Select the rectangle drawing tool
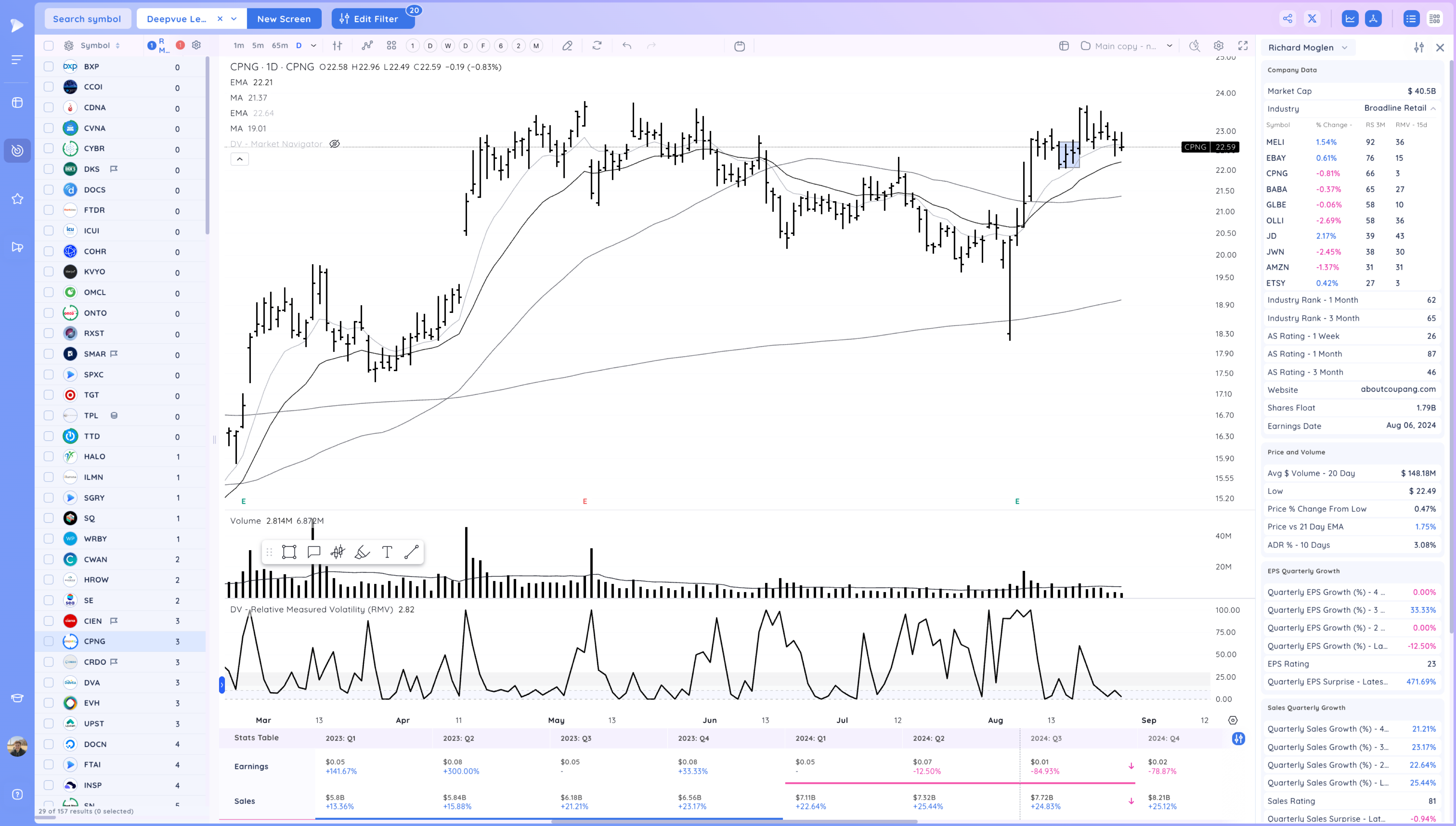Image resolution: width=1456 pixels, height=826 pixels. [289, 552]
